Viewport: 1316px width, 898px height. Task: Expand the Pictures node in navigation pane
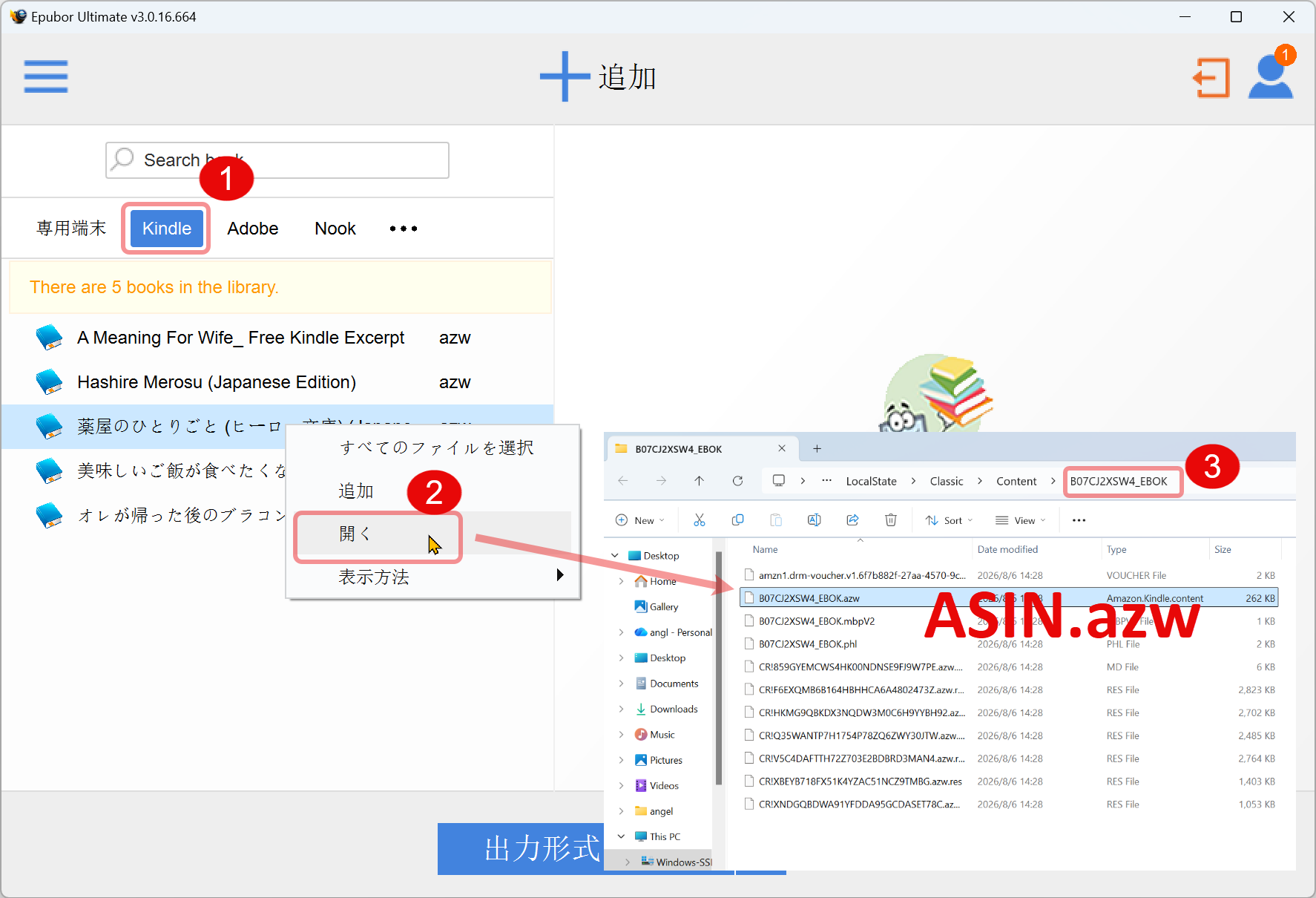pos(621,760)
